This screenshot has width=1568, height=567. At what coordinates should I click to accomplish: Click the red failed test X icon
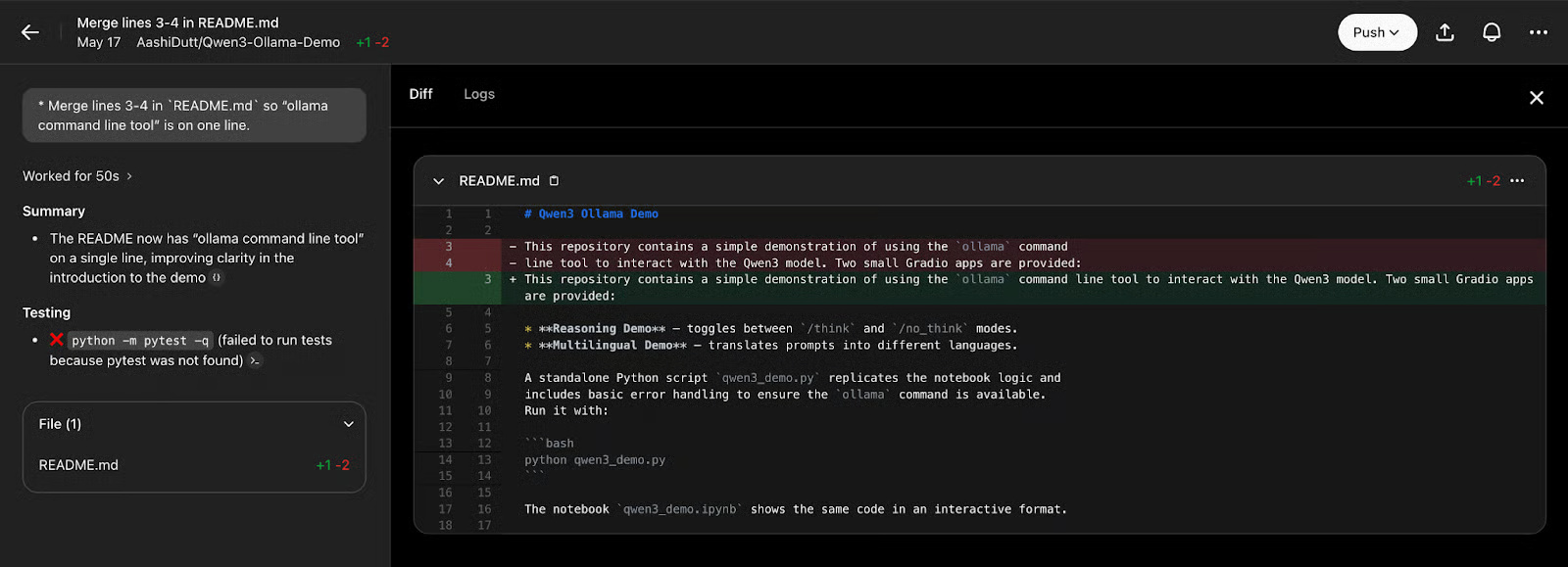57,340
